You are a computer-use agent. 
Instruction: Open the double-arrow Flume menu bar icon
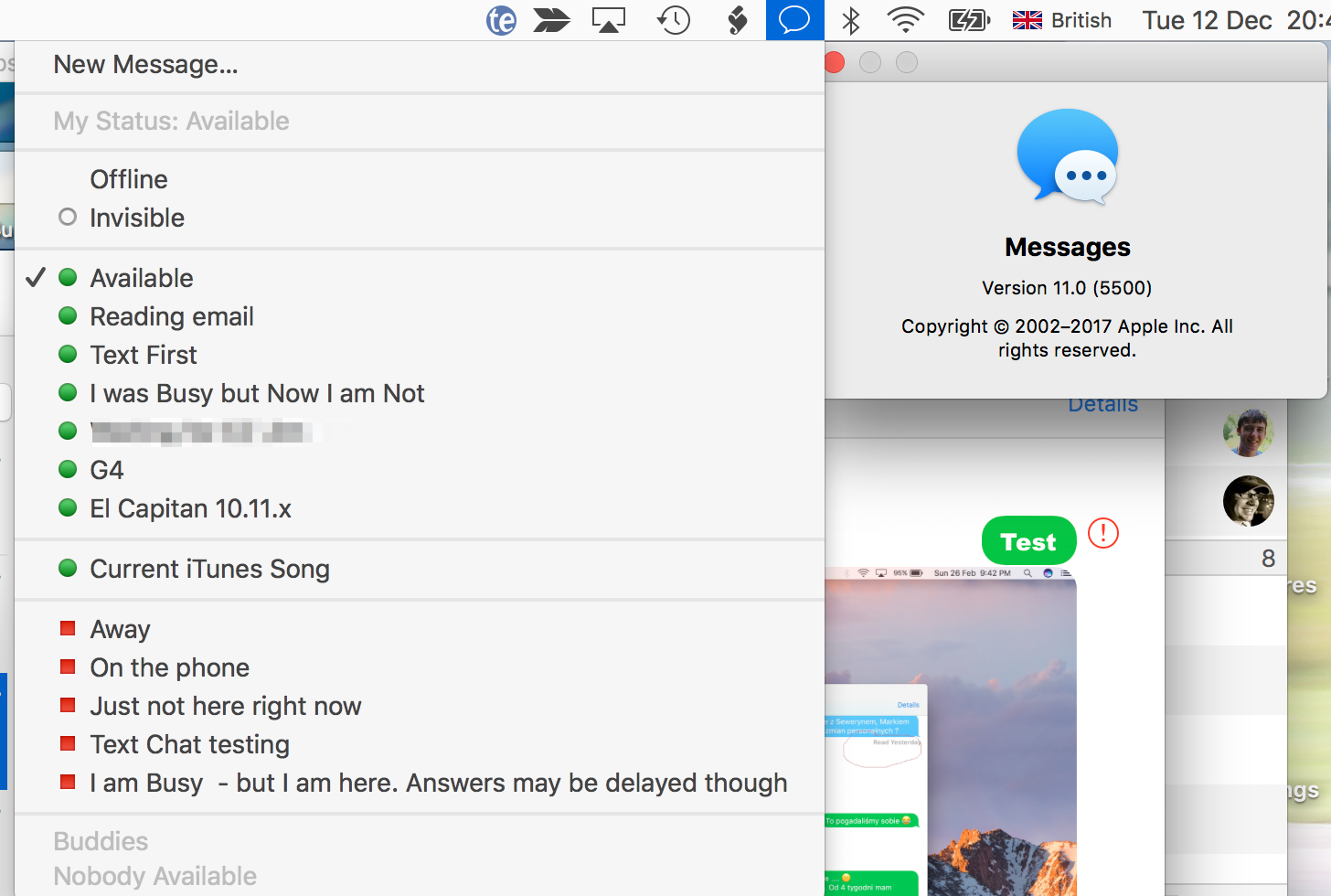point(552,19)
